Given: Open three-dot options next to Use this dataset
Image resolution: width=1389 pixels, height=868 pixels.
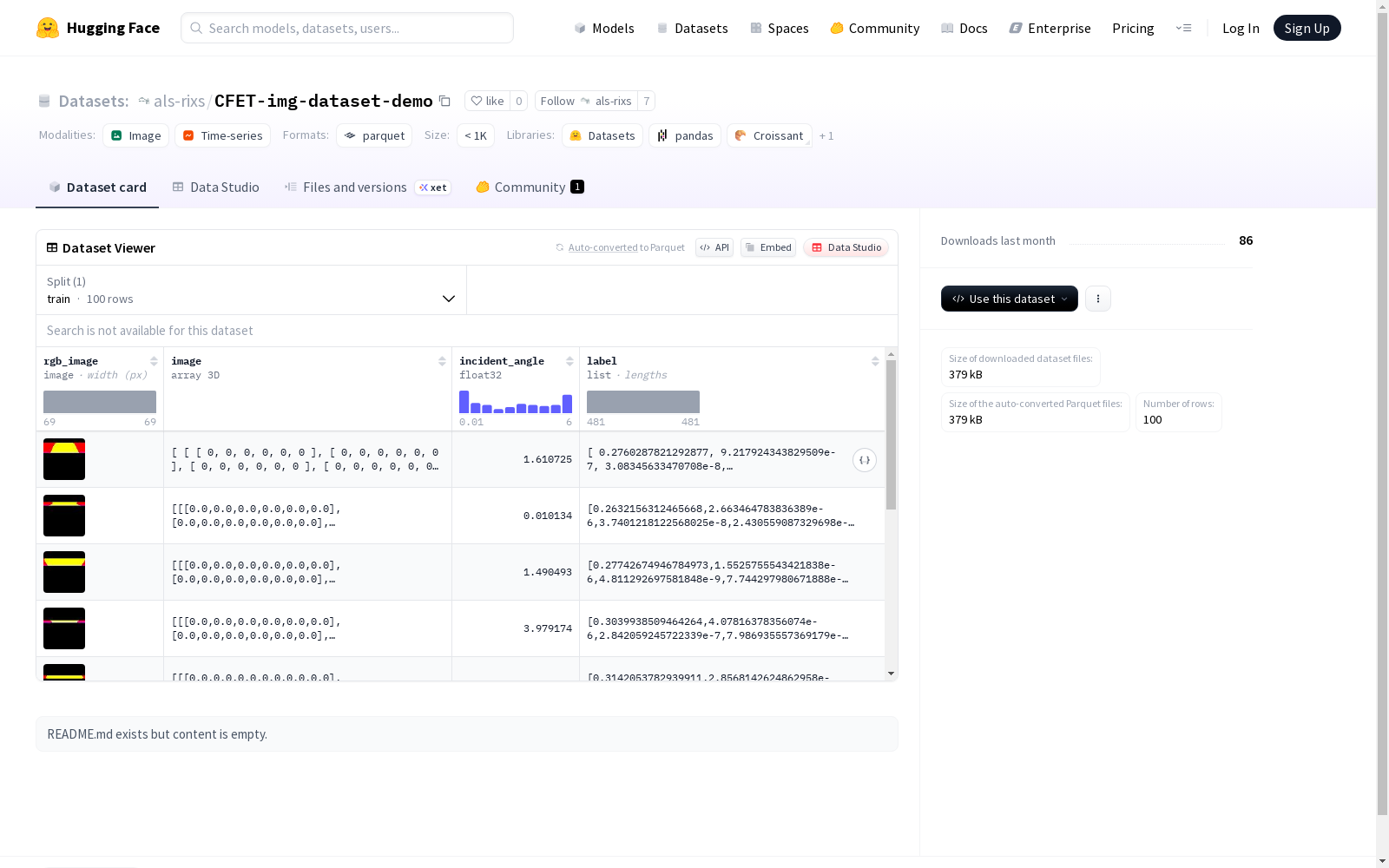Looking at the screenshot, I should point(1098,299).
